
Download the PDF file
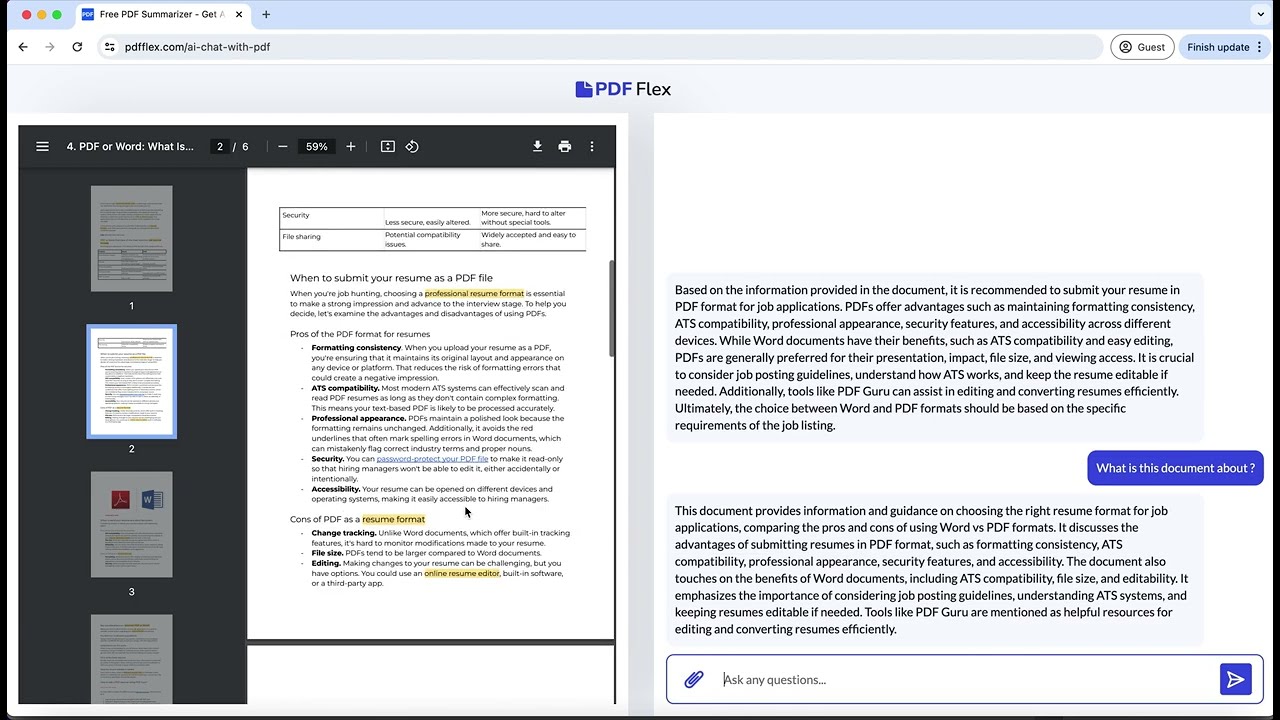click(x=537, y=146)
